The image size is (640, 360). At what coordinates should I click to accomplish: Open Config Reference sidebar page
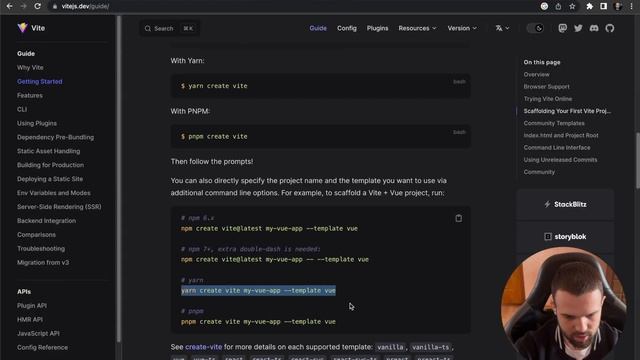pyautogui.click(x=42, y=347)
